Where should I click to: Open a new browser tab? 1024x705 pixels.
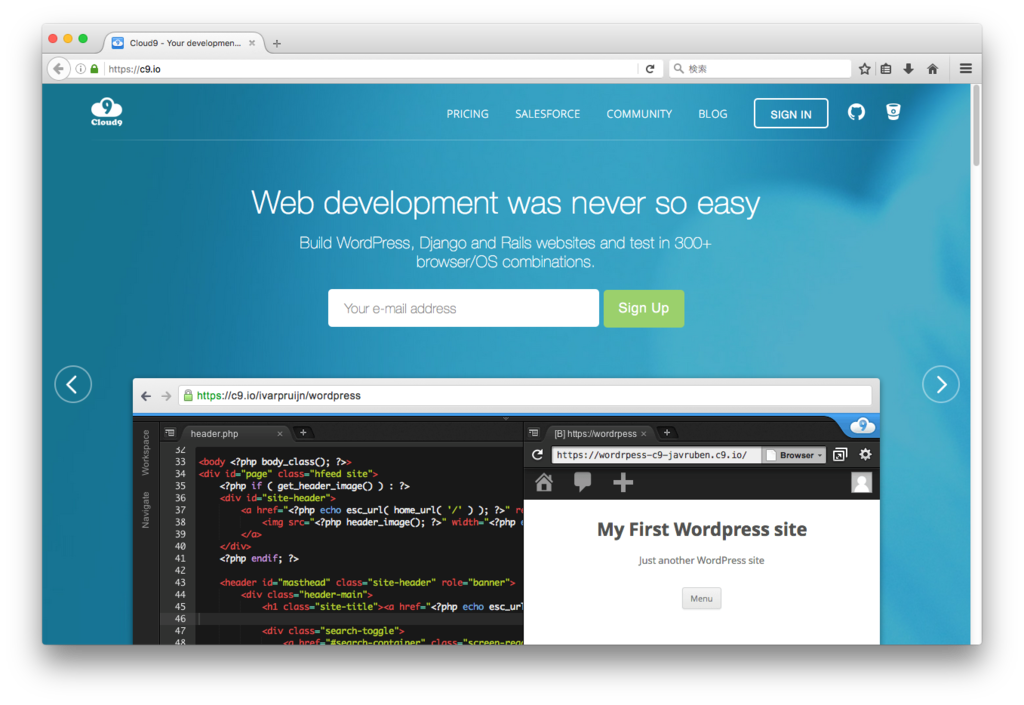point(277,44)
